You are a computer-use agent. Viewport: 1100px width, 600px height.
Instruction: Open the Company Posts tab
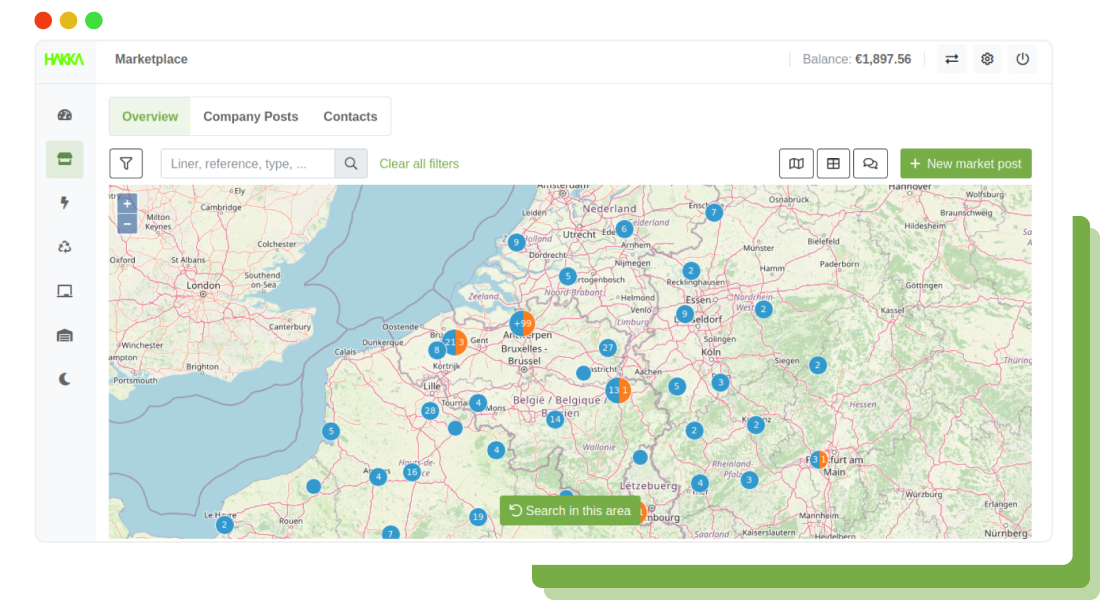point(250,116)
